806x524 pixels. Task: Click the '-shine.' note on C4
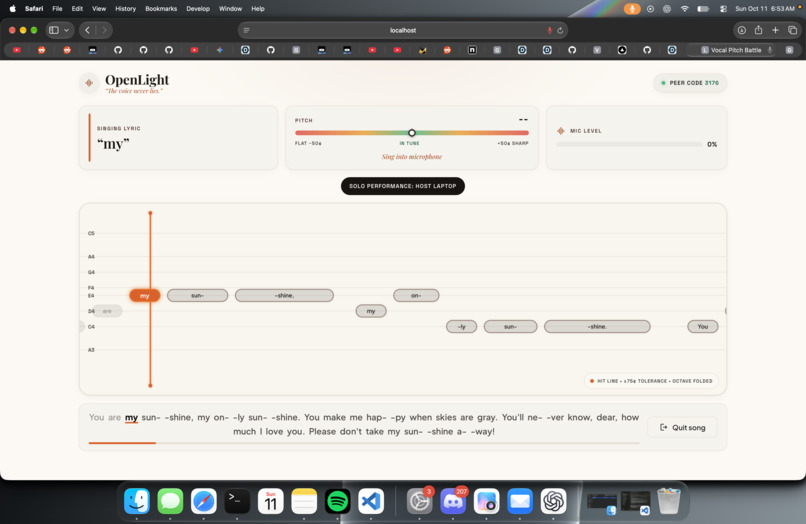tap(597, 327)
